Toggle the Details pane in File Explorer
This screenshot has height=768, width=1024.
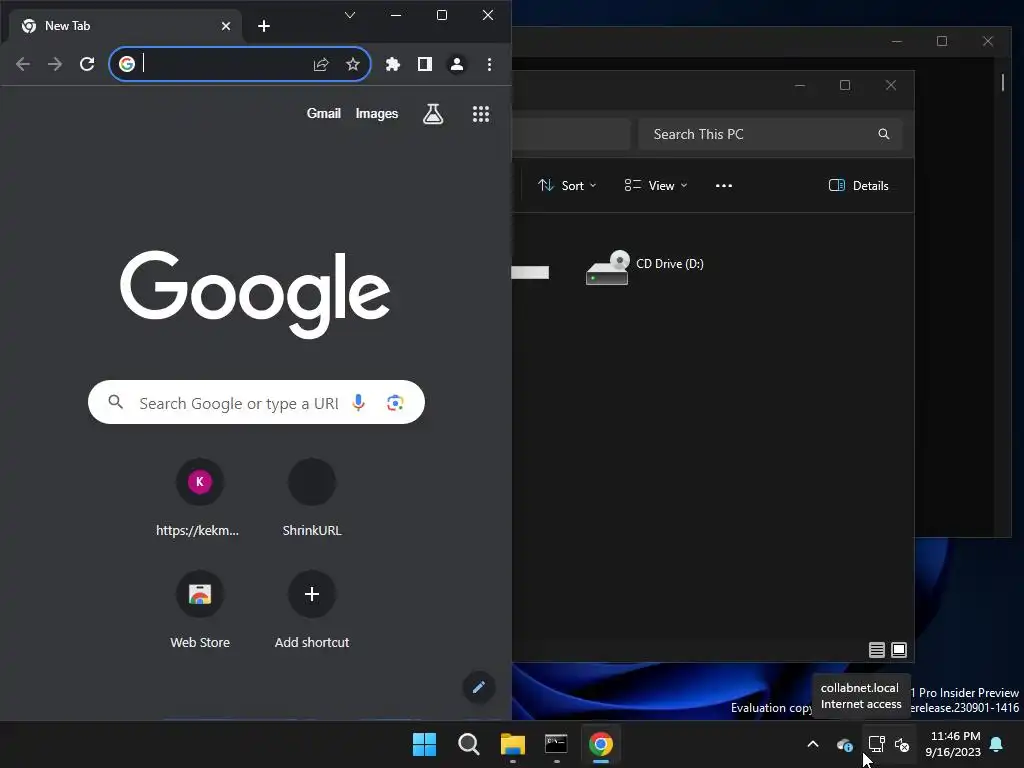coord(858,185)
